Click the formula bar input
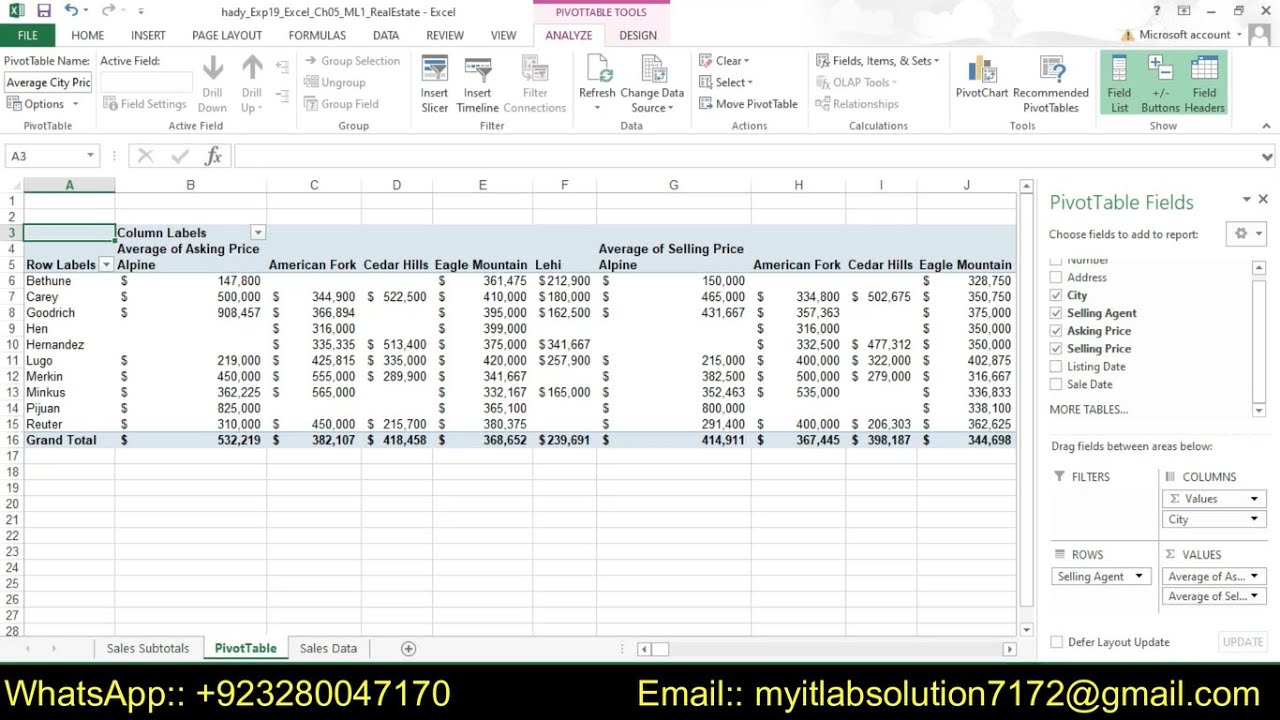Screen dimensions: 1280x720 pyautogui.click(x=745, y=156)
